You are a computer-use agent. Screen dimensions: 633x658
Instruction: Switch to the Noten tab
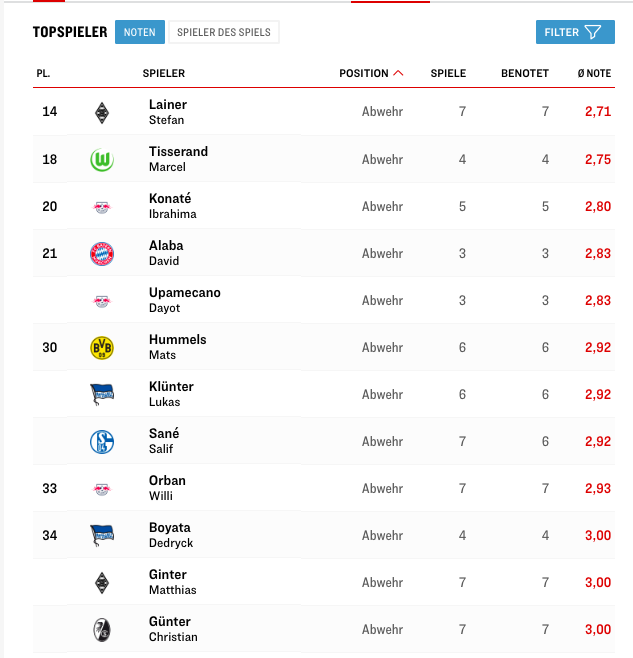140,32
